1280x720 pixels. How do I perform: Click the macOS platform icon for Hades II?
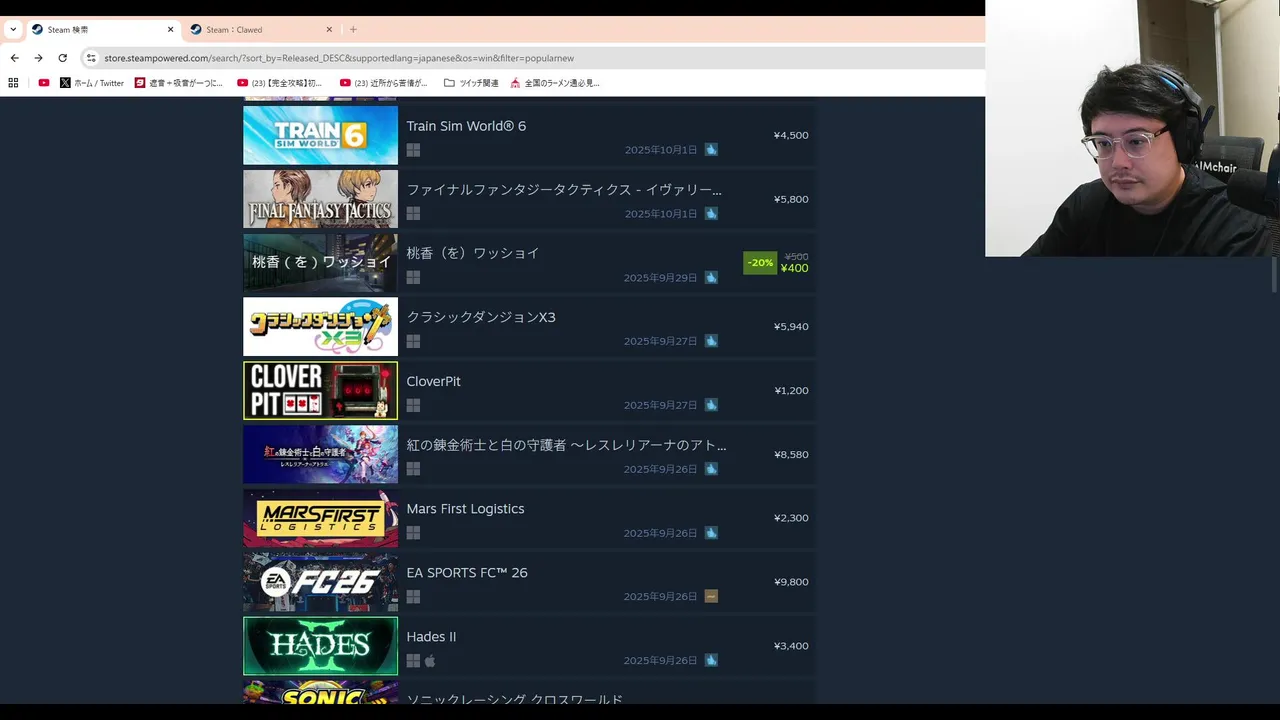(430, 661)
